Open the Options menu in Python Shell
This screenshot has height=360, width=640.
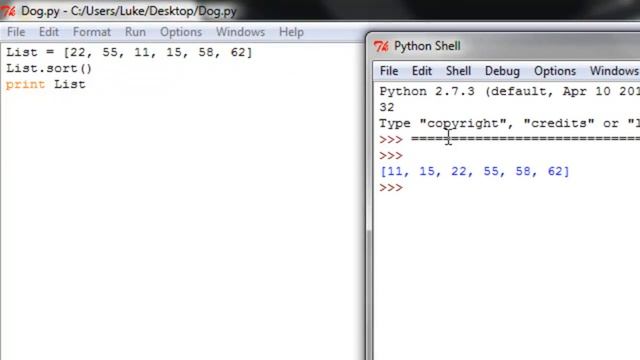click(x=555, y=71)
